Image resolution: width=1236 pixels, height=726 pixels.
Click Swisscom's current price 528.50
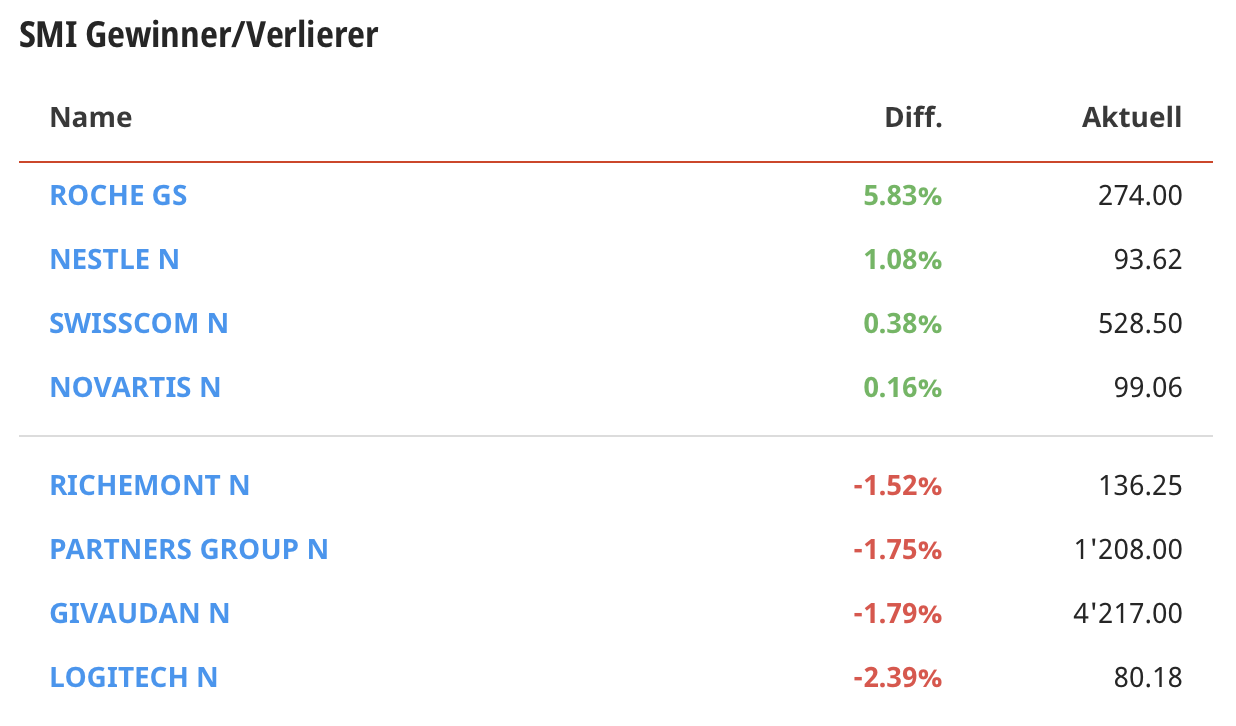pyautogui.click(x=1139, y=324)
